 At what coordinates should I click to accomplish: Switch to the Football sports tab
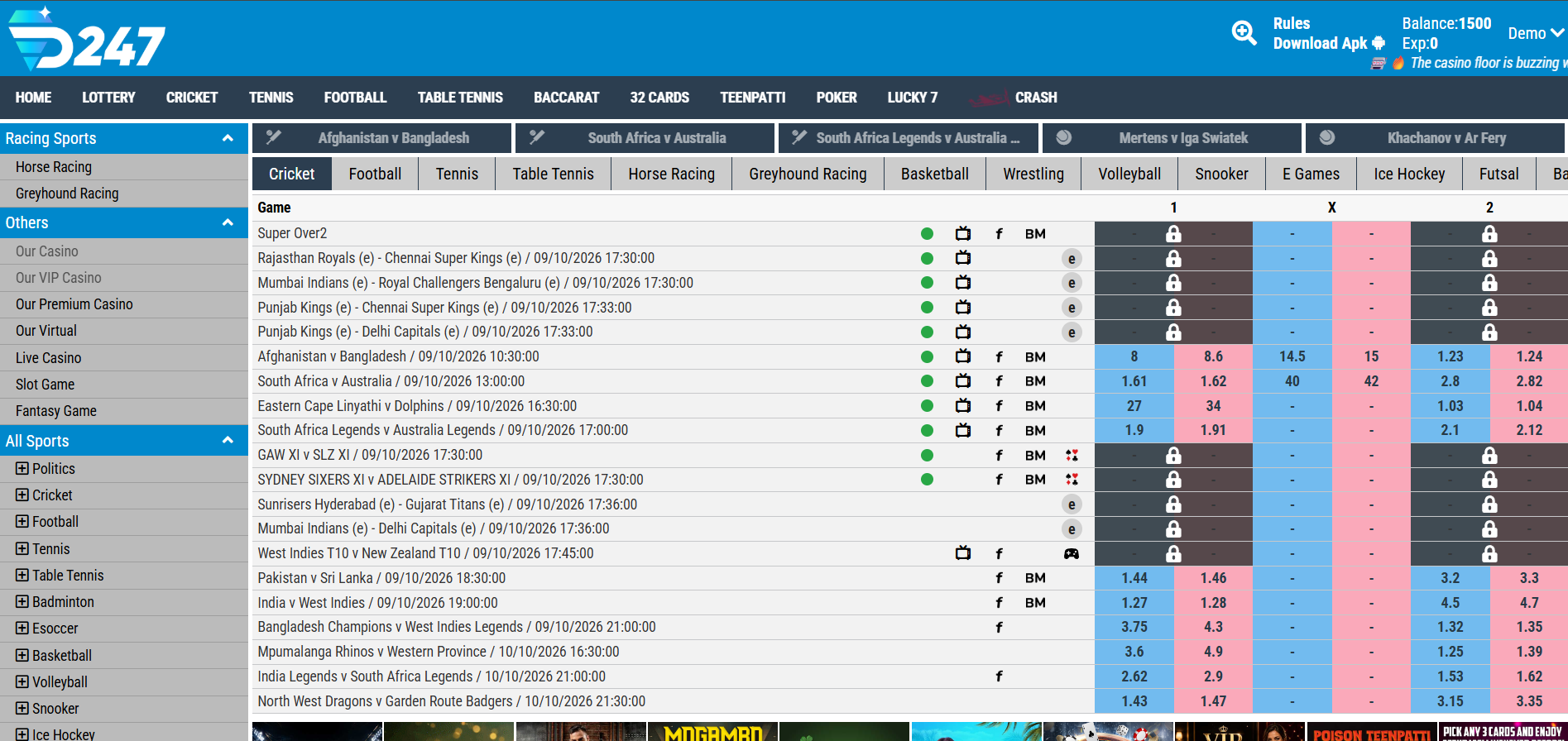(375, 174)
